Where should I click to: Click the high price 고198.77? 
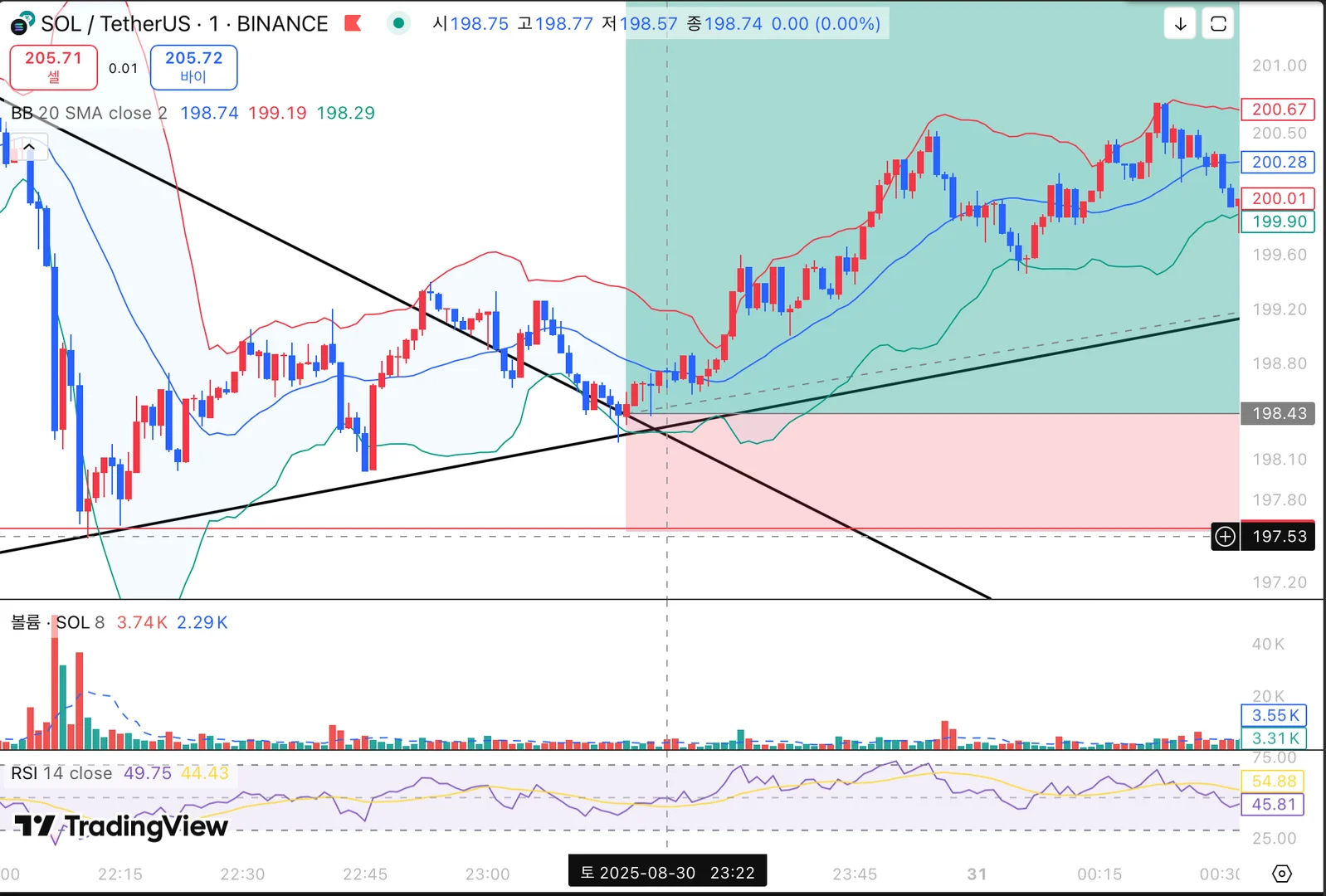tap(555, 24)
